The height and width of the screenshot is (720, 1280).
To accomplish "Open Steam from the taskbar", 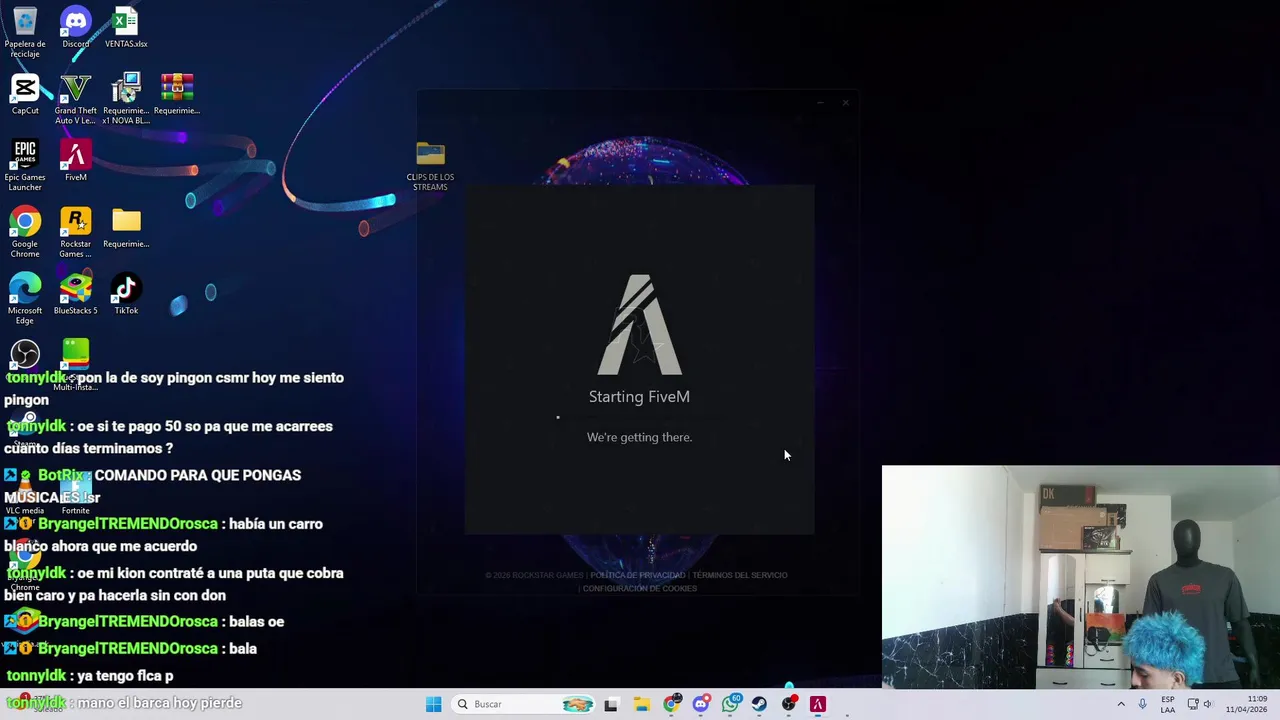I will point(759,704).
